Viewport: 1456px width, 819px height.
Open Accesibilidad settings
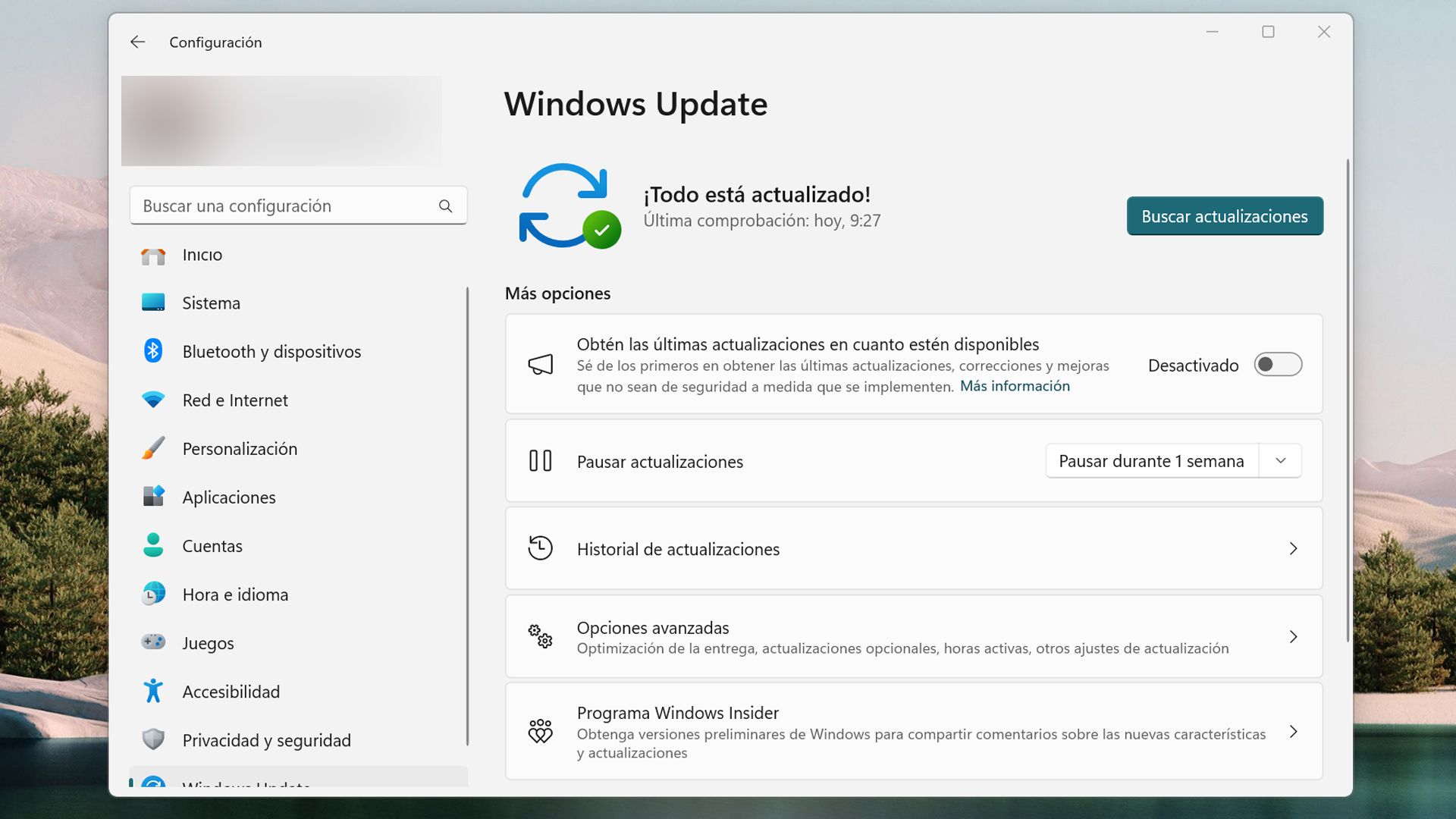[x=297, y=692]
